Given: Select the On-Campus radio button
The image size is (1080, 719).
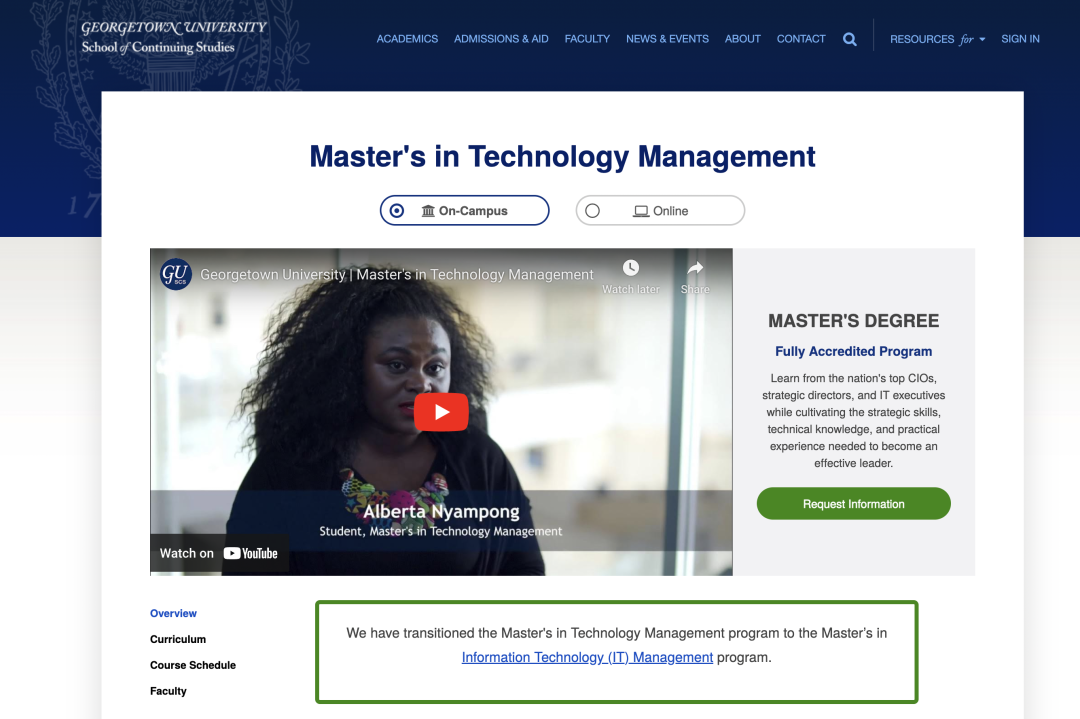Looking at the screenshot, I should [397, 211].
